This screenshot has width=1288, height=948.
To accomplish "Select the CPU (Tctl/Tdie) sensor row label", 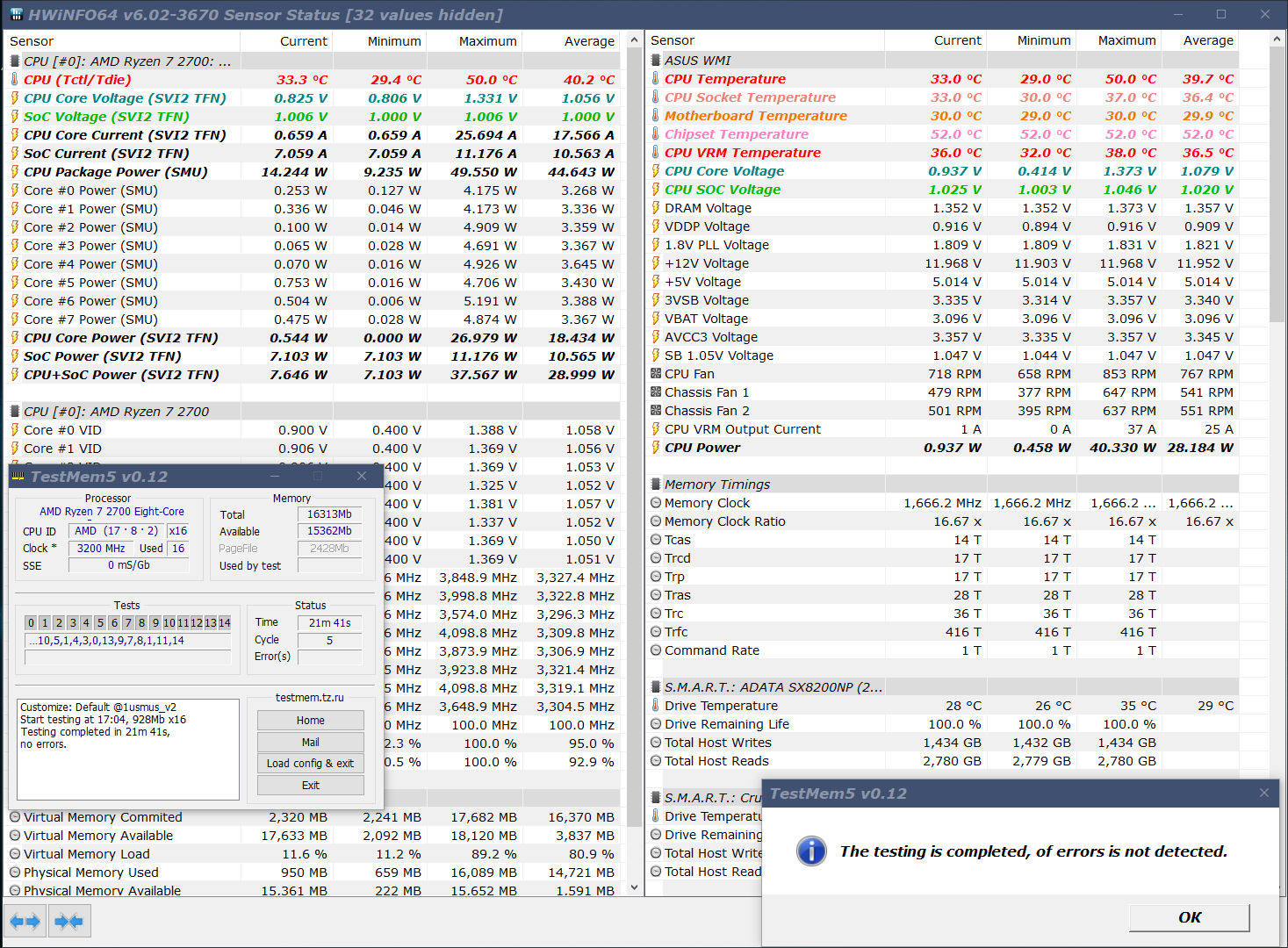I will coord(77,80).
